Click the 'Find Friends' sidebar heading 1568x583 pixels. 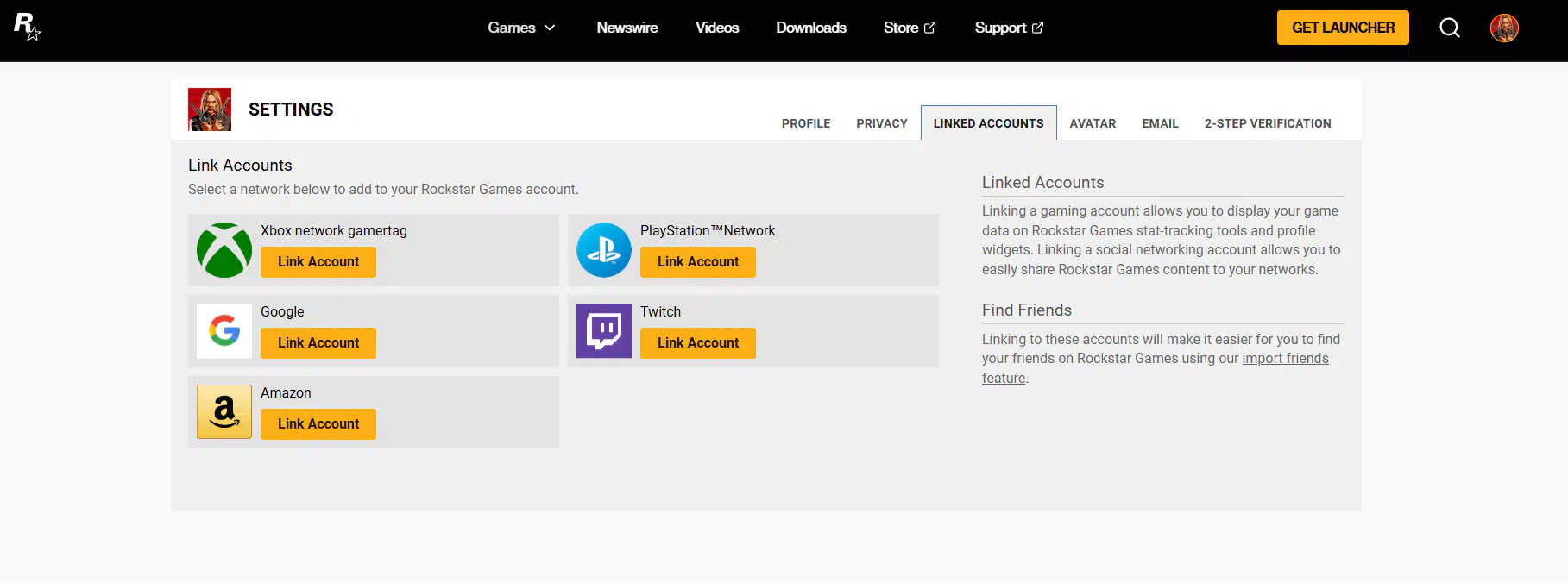point(1027,310)
